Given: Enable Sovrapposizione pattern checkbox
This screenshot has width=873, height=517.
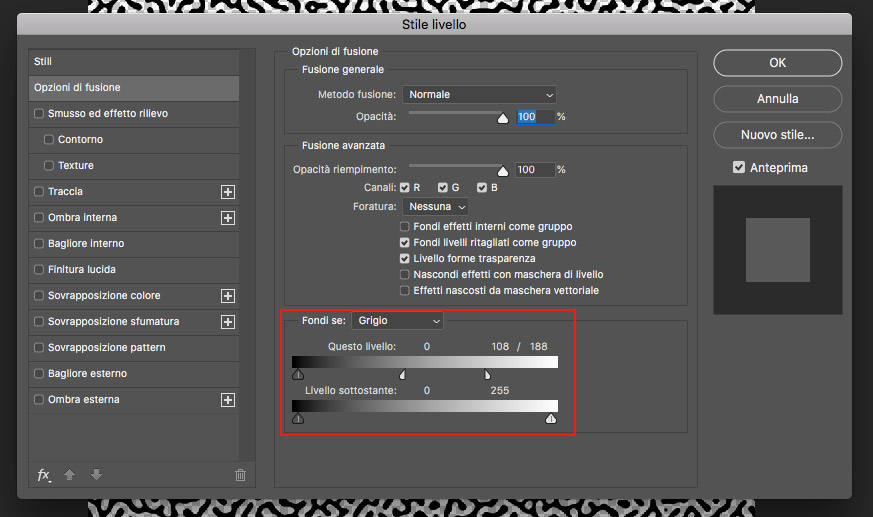Looking at the screenshot, I should [x=39, y=348].
